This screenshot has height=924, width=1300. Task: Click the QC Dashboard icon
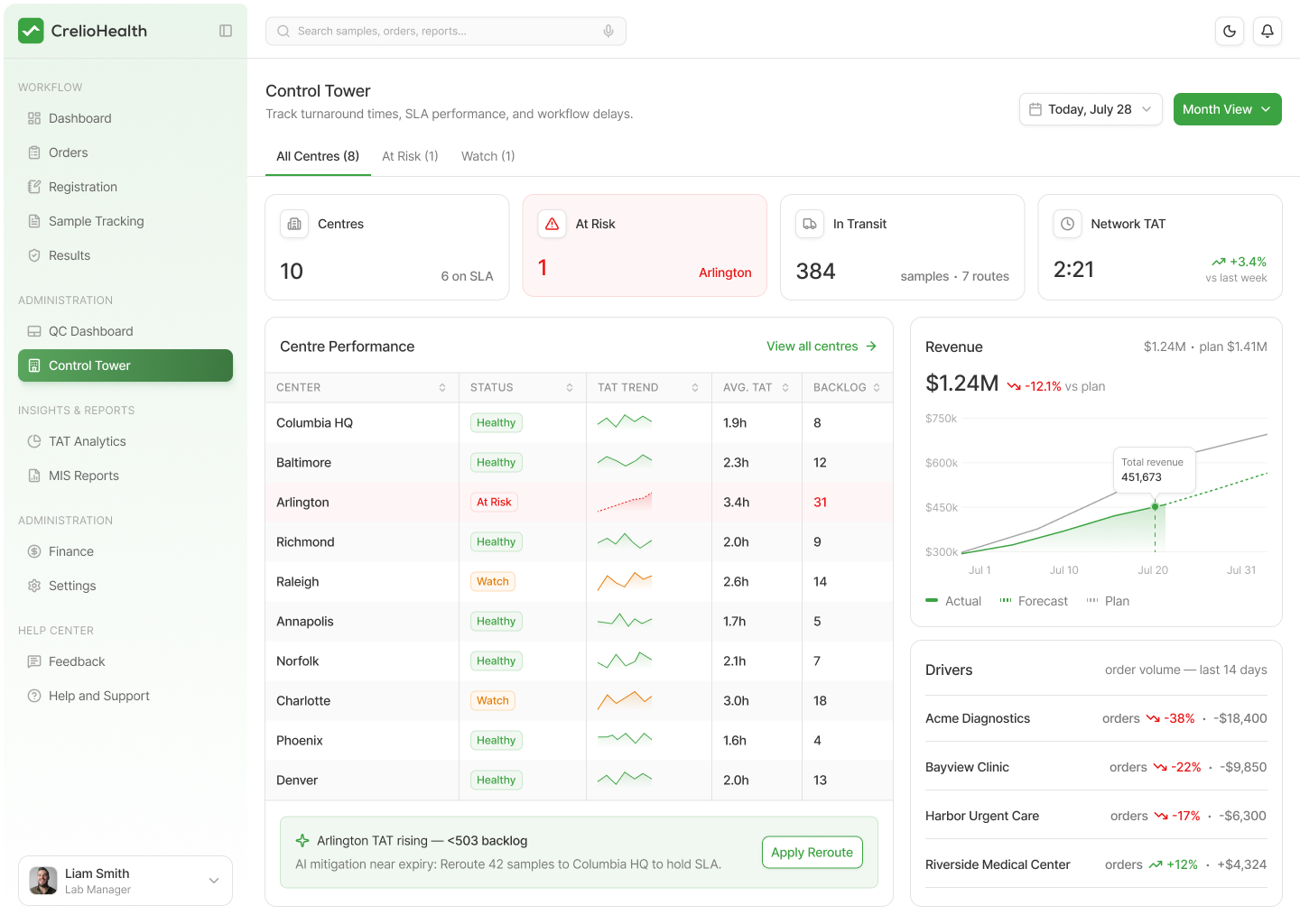[34, 331]
